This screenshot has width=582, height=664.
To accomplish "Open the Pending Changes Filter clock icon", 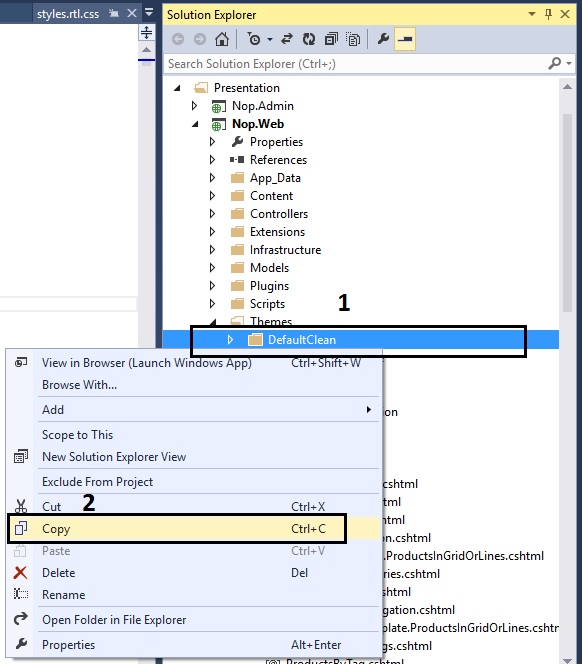I will coord(254,39).
